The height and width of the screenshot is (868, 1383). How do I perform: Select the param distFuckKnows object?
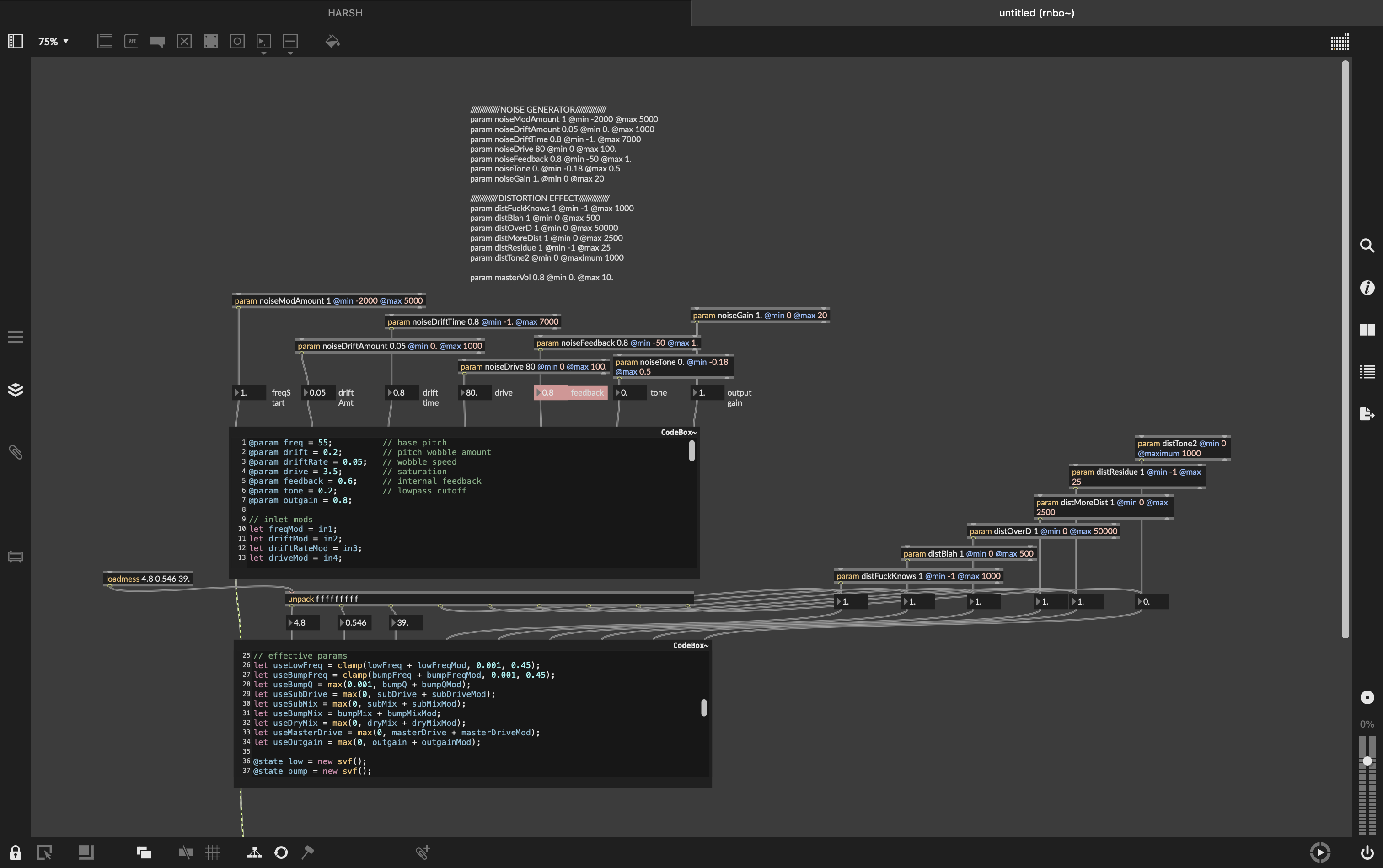pyautogui.click(x=918, y=576)
